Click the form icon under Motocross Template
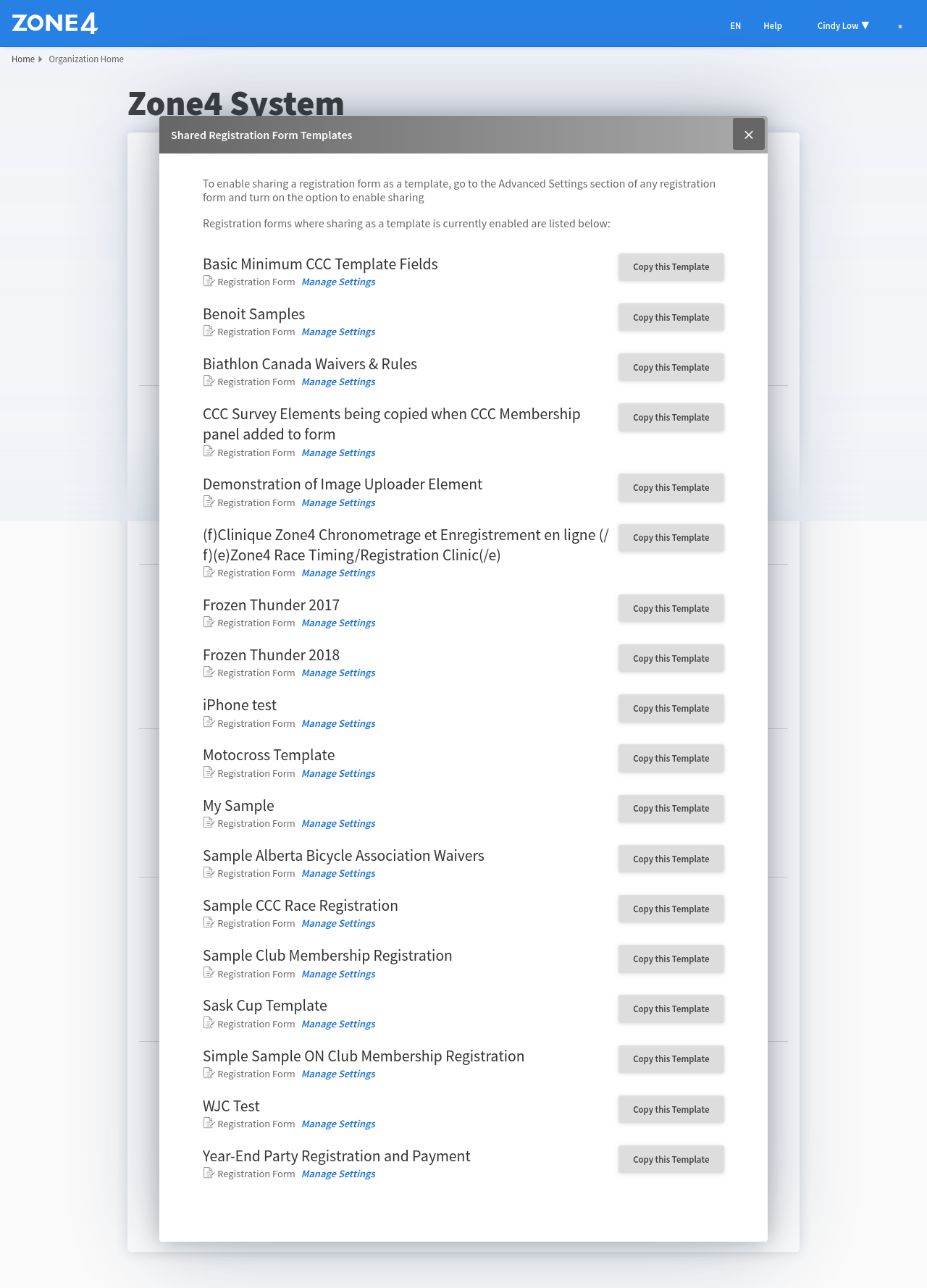 click(x=209, y=773)
